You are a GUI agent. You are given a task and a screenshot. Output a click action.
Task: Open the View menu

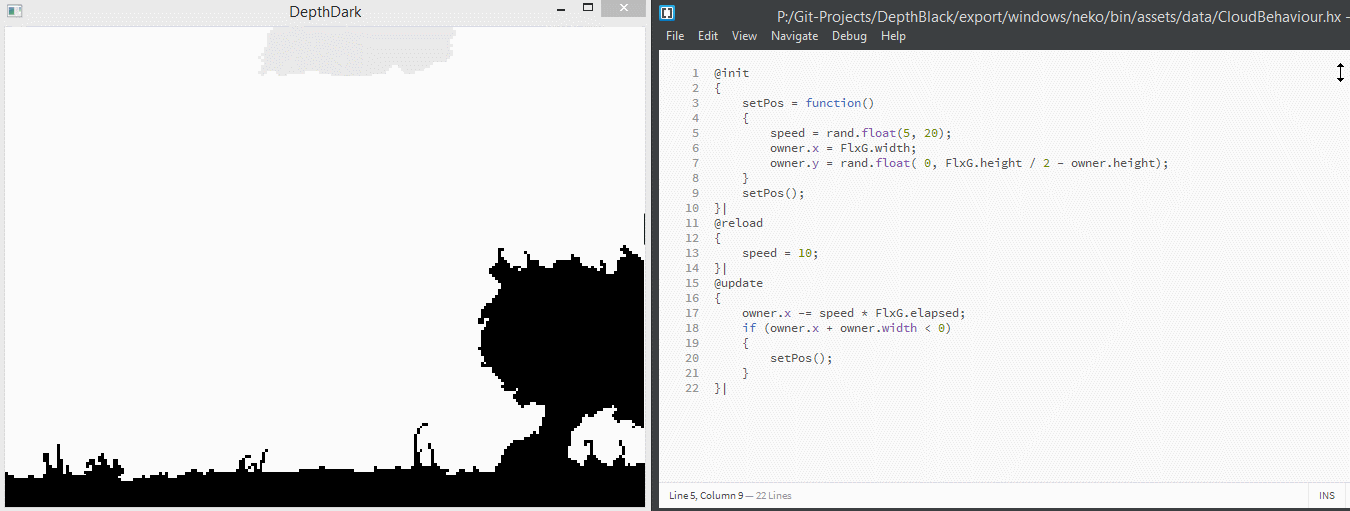pyautogui.click(x=744, y=36)
